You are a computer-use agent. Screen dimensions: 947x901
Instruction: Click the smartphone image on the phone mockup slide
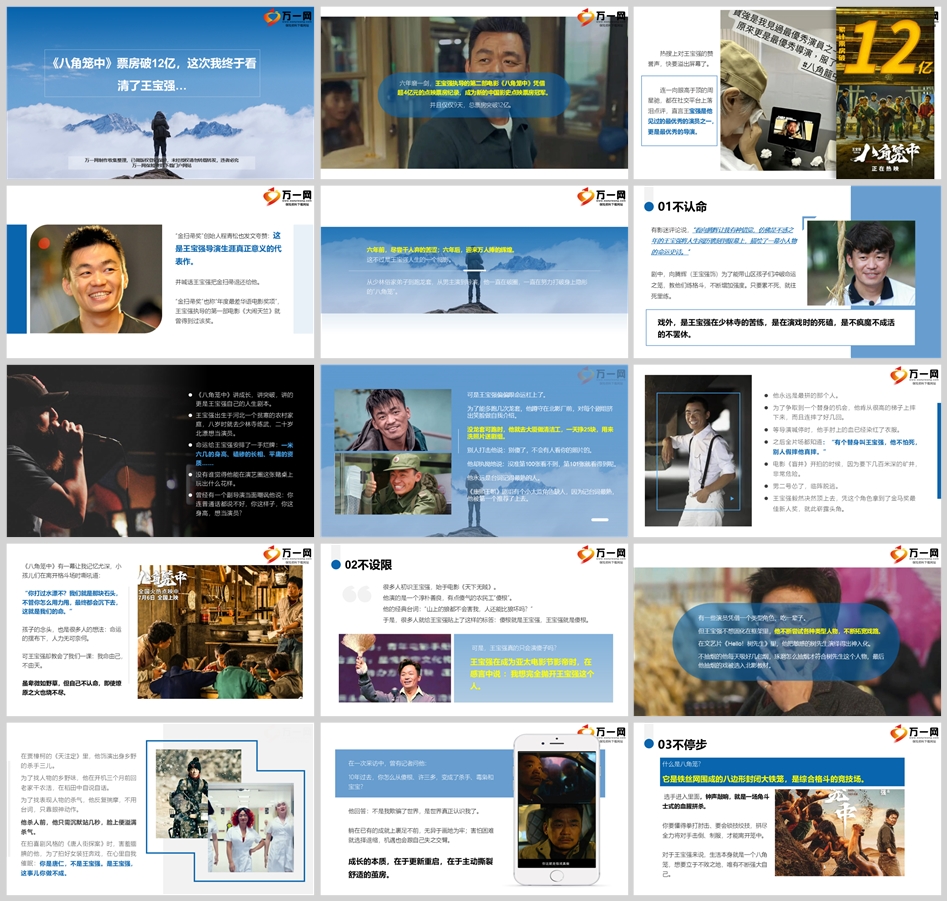pyautogui.click(x=557, y=810)
